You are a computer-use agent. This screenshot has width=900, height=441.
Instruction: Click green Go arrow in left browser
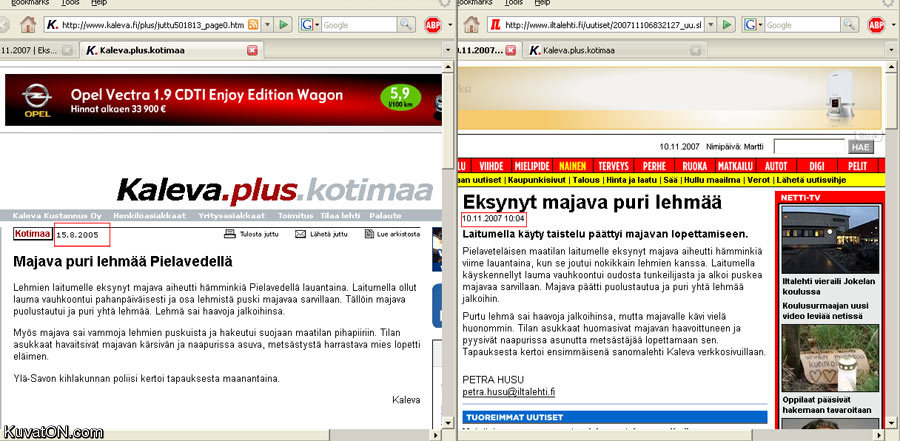click(284, 25)
